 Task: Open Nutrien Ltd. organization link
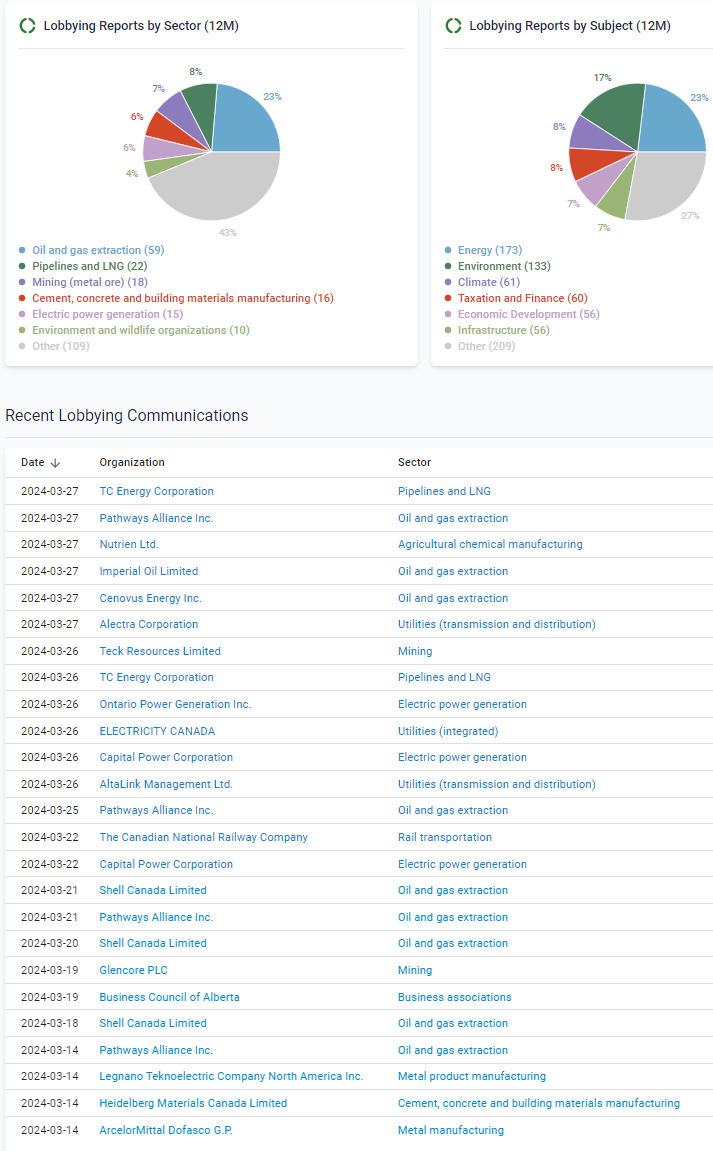pyautogui.click(x=129, y=545)
